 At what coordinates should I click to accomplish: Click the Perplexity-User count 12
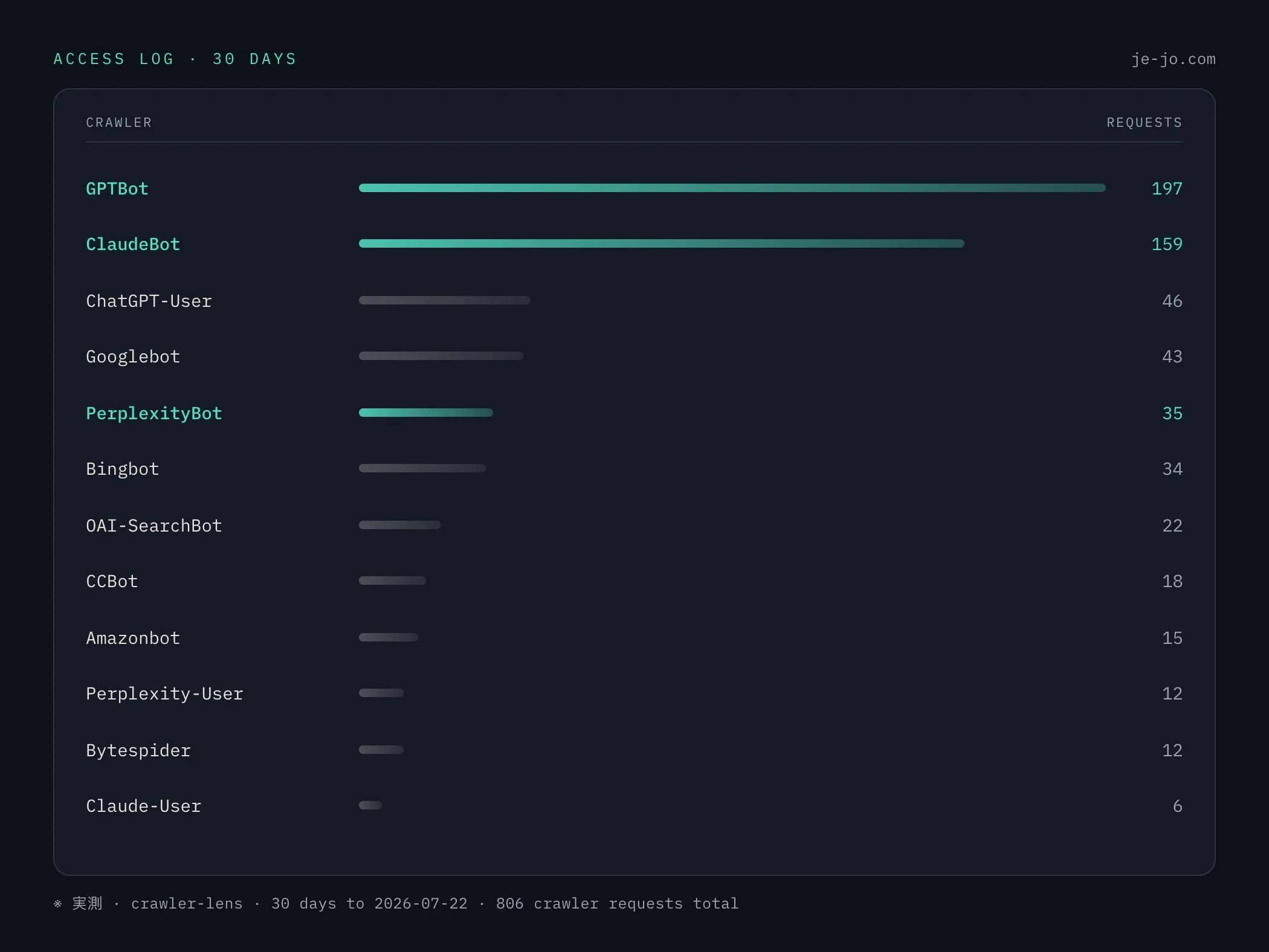(x=1172, y=693)
